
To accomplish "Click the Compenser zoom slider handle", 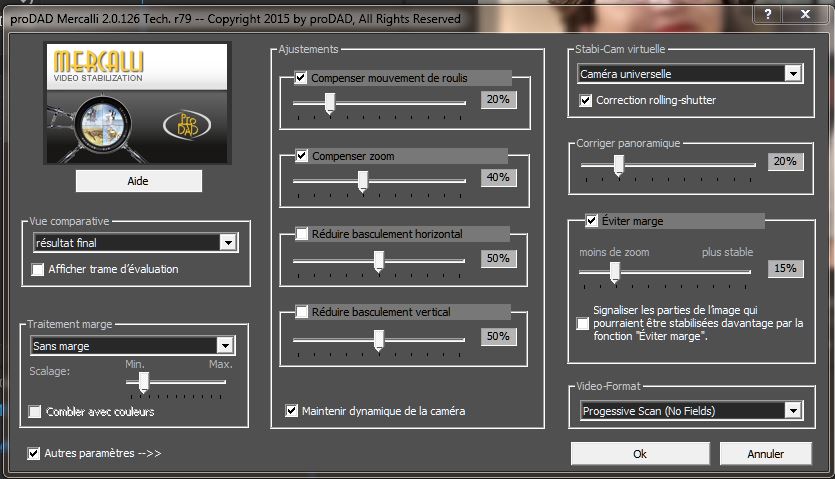I will (x=363, y=182).
